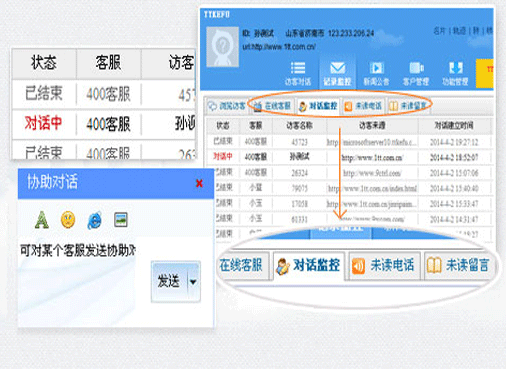Click red 对话中 status in main table

coord(223,156)
